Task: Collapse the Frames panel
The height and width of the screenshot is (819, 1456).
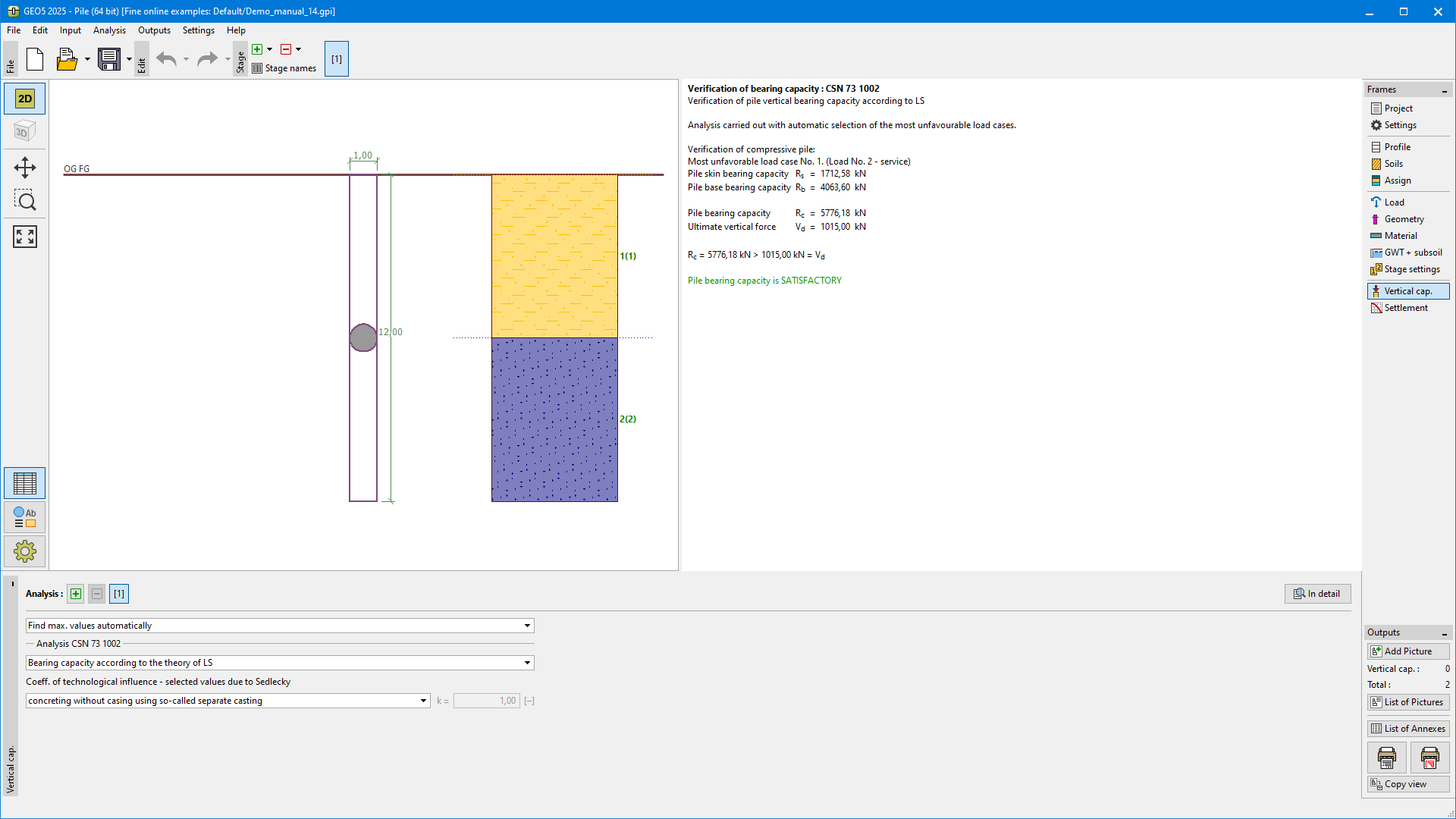Action: (1444, 90)
